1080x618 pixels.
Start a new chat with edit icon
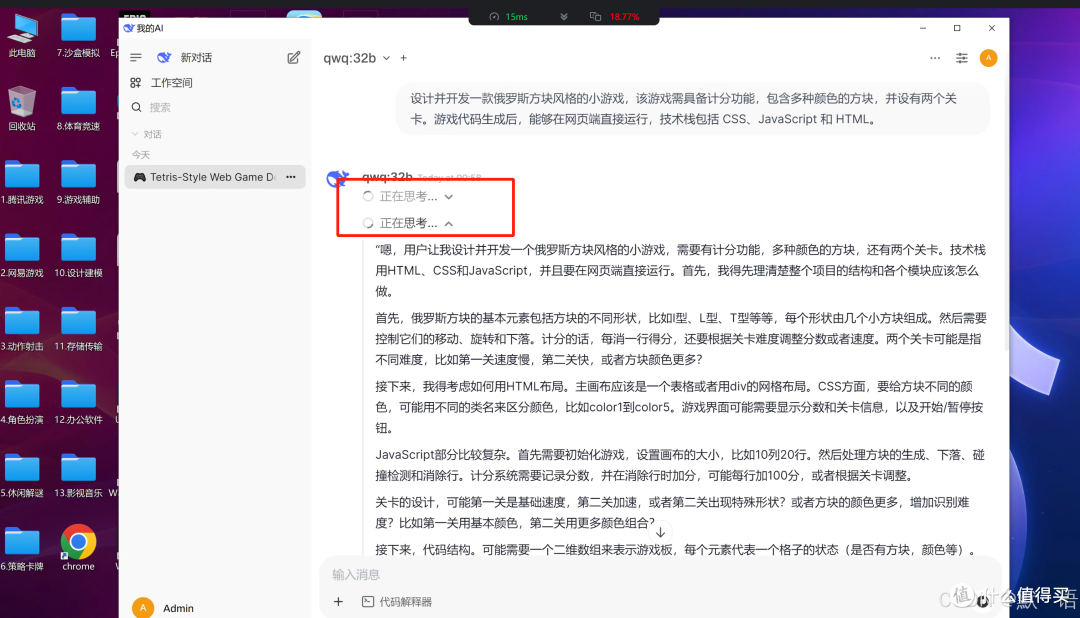293,58
